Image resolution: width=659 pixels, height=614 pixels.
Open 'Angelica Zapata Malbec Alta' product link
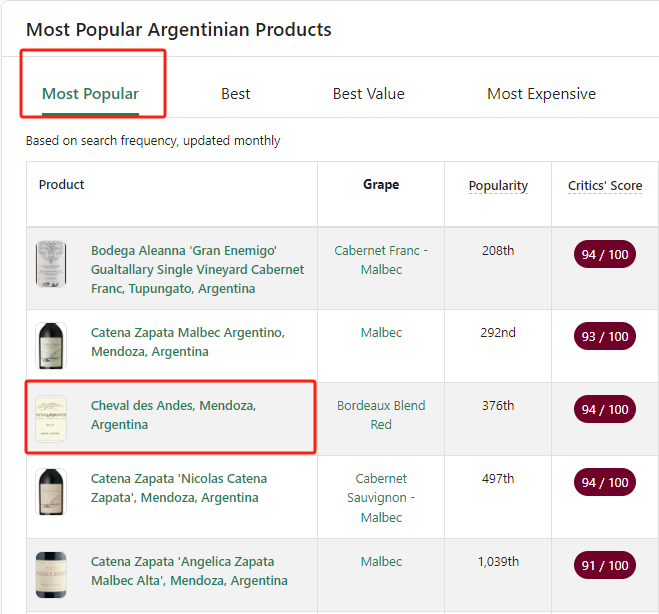(189, 571)
